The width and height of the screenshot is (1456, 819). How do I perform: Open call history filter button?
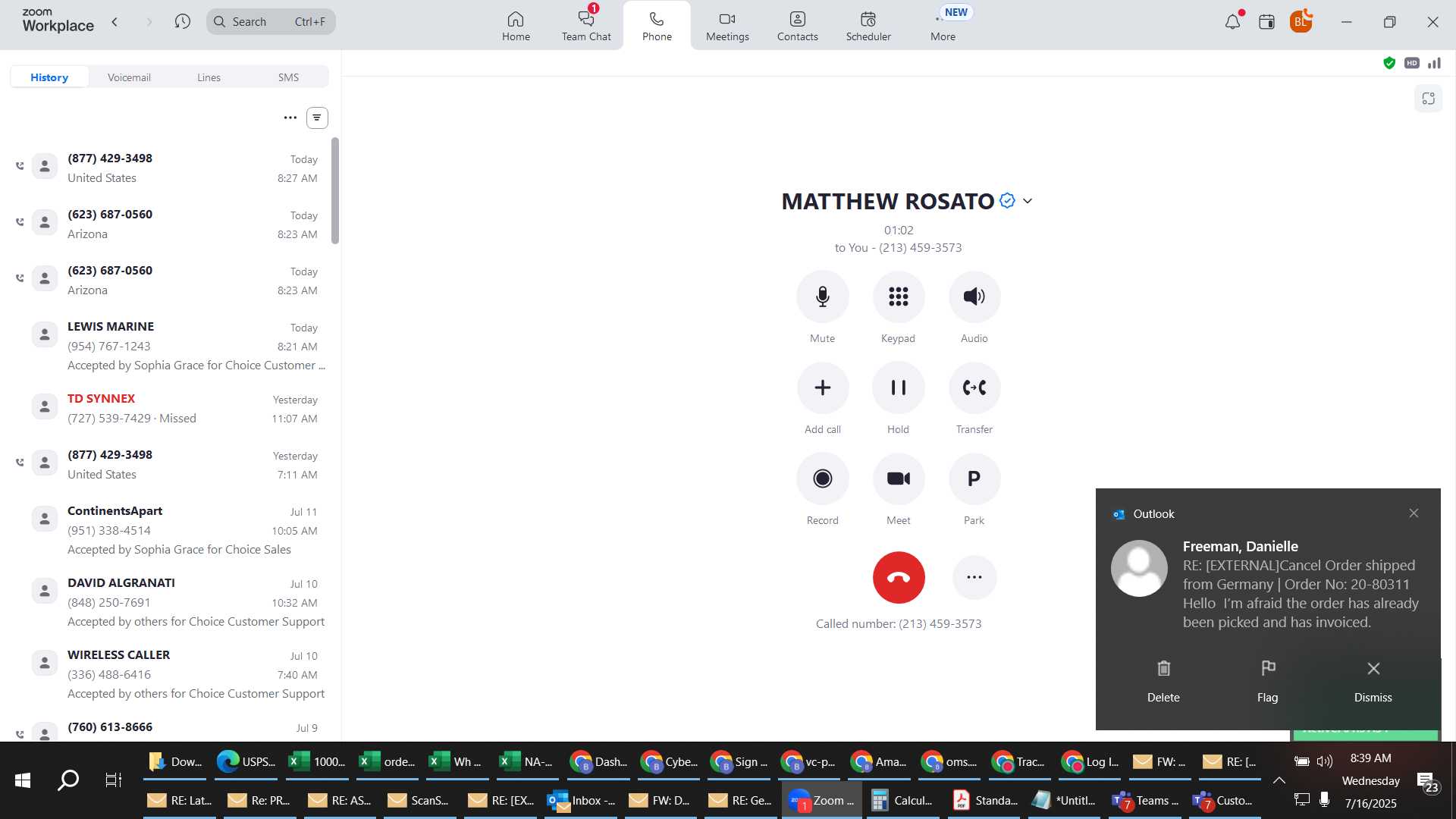pyautogui.click(x=317, y=118)
